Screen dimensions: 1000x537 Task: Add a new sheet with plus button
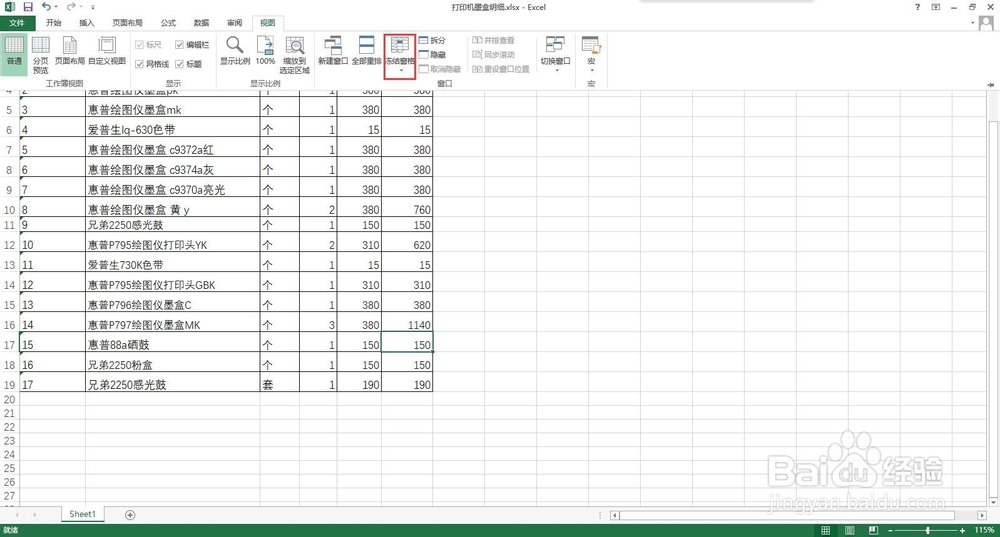130,515
